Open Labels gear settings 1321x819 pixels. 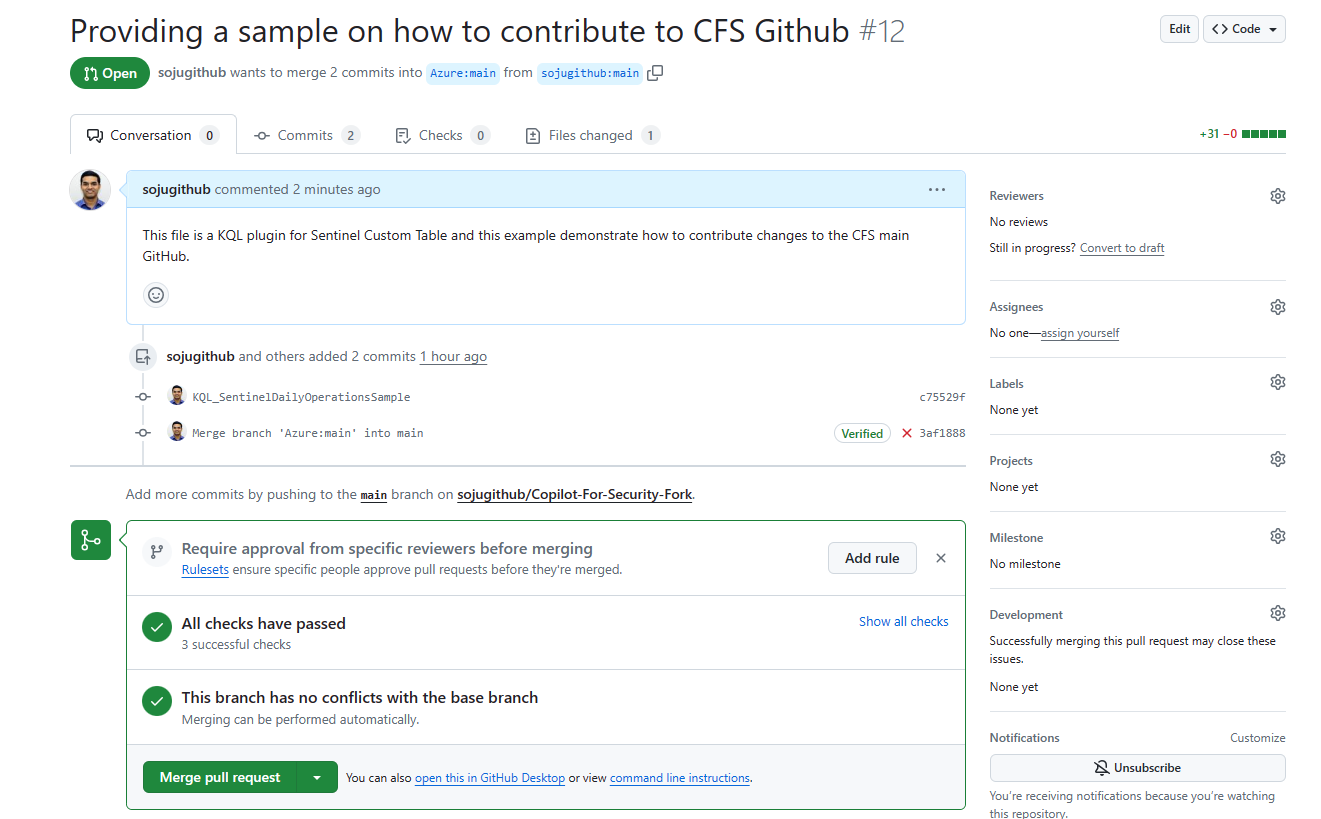[x=1277, y=383]
